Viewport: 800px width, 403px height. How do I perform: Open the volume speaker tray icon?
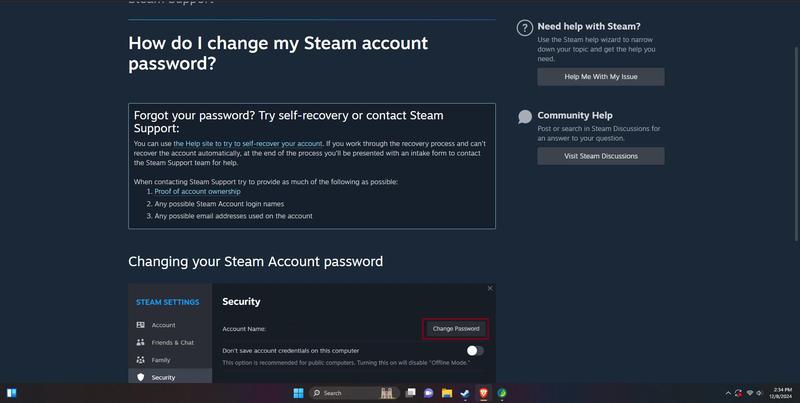[x=759, y=393]
